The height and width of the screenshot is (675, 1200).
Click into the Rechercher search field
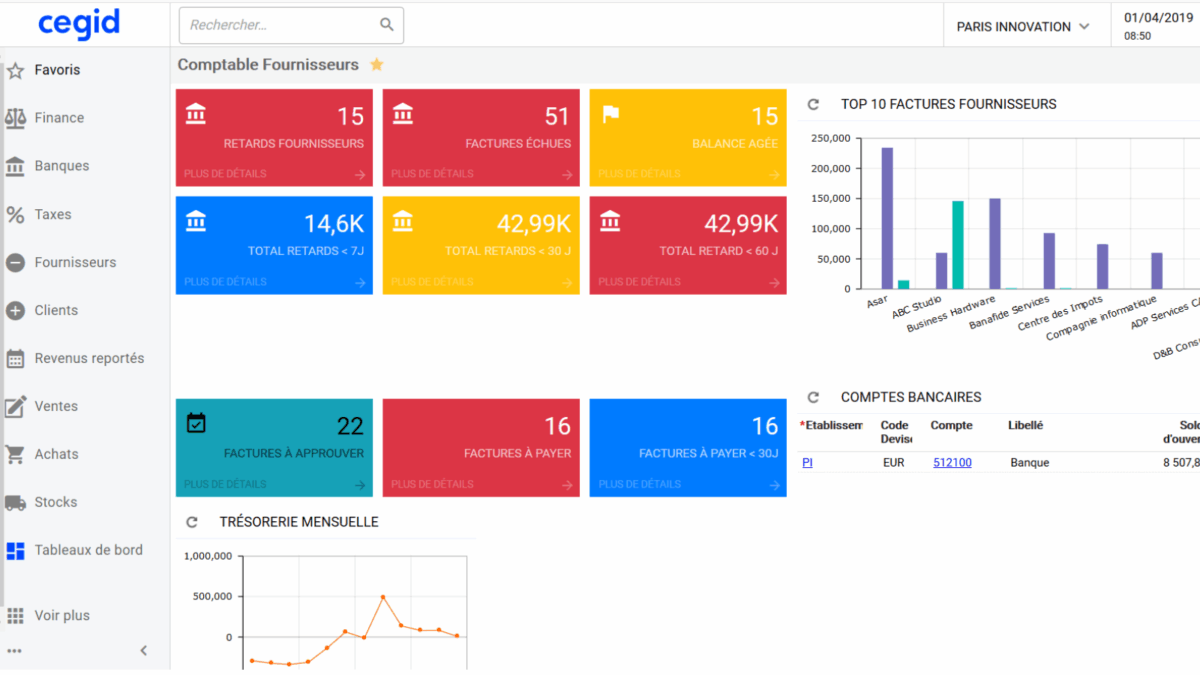(x=280, y=25)
